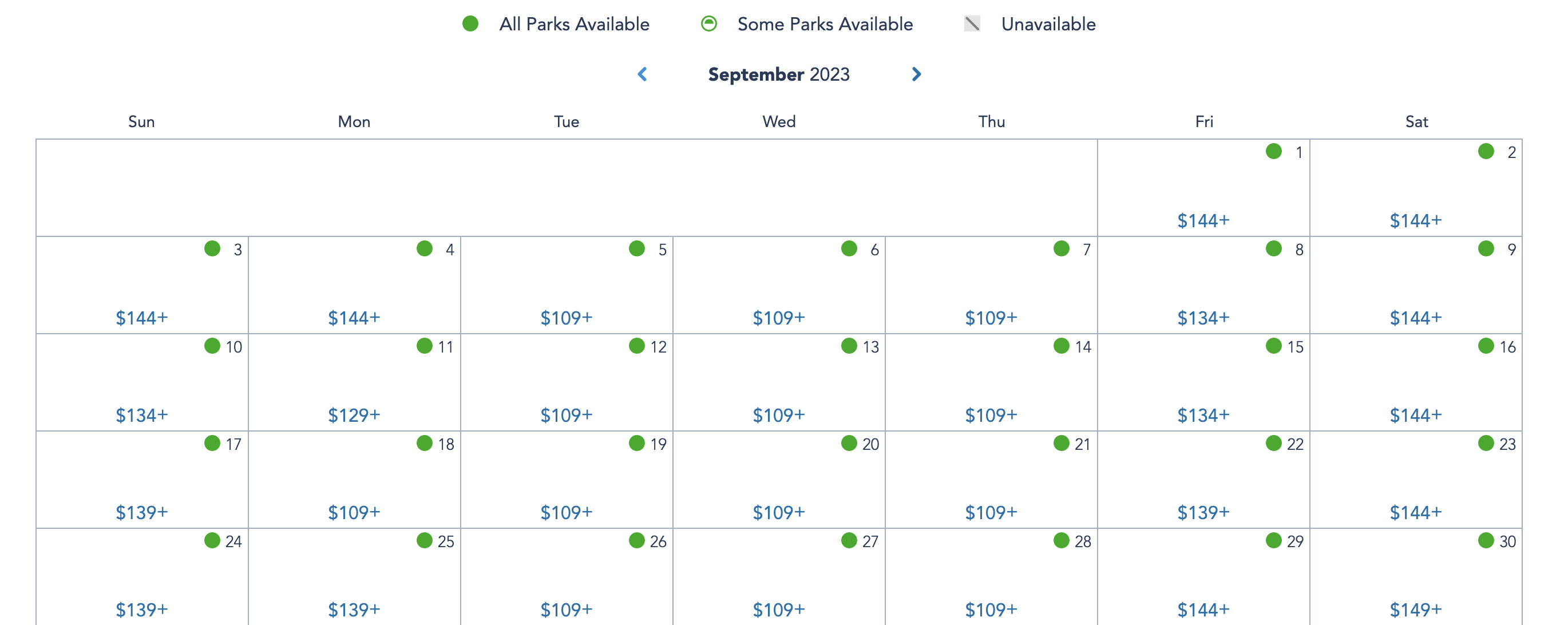Click the green dot on September 30
The image size is (1568, 625).
click(x=1486, y=540)
